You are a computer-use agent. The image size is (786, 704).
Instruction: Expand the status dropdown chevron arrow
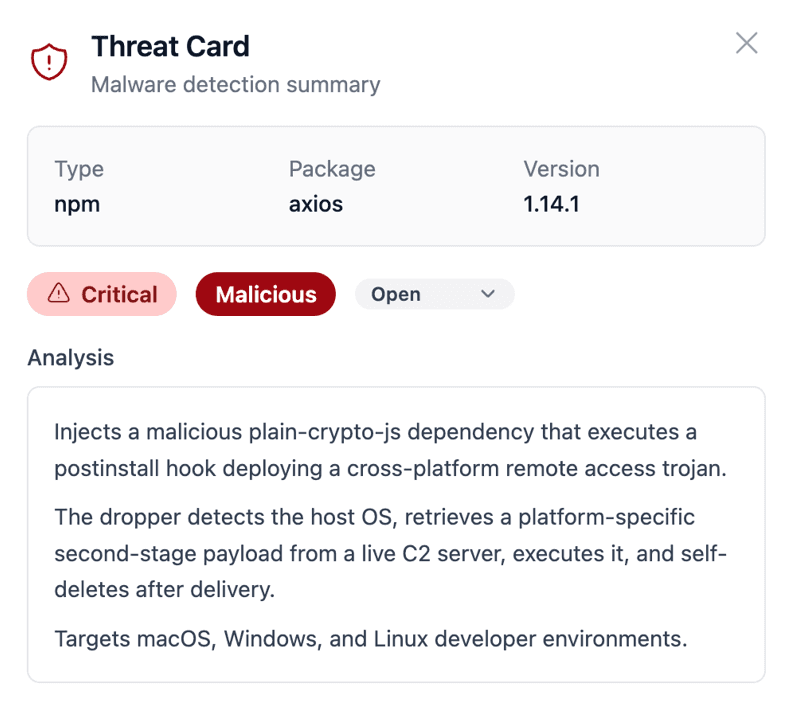pyautogui.click(x=488, y=294)
